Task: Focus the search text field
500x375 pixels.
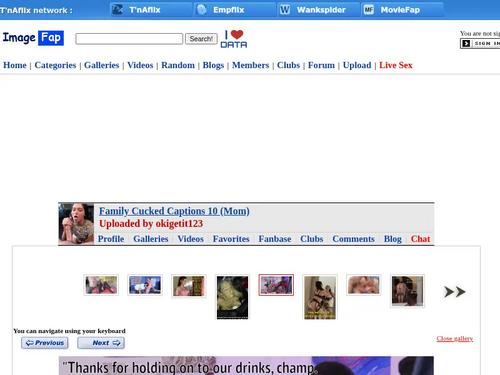Action: point(129,39)
